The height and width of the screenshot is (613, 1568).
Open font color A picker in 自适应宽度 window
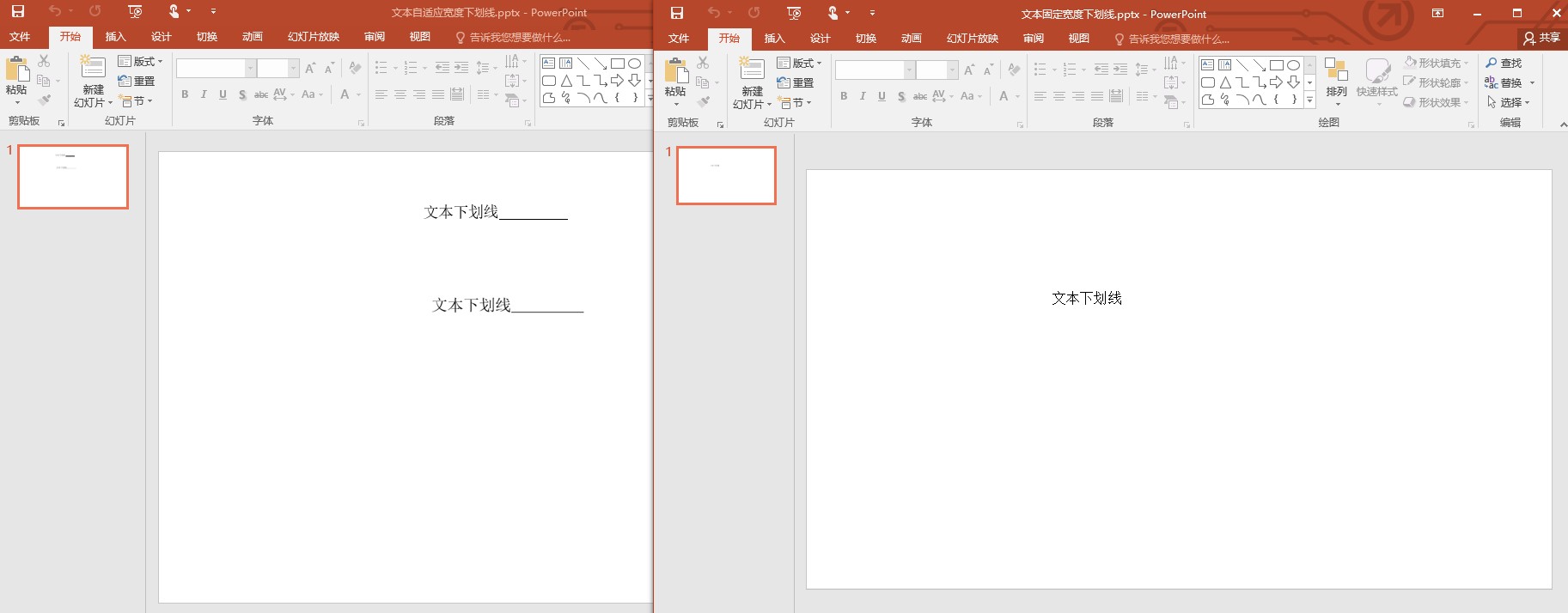345,94
